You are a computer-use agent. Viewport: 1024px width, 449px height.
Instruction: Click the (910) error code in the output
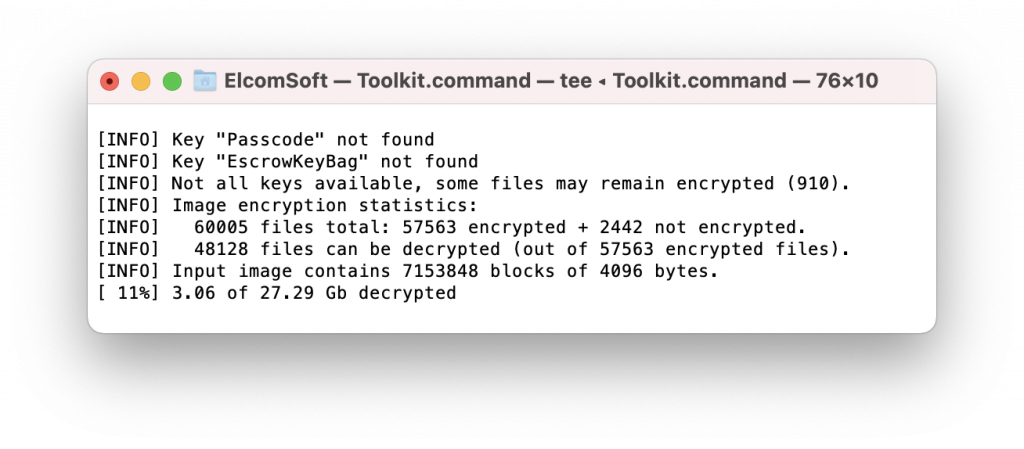(x=812, y=183)
